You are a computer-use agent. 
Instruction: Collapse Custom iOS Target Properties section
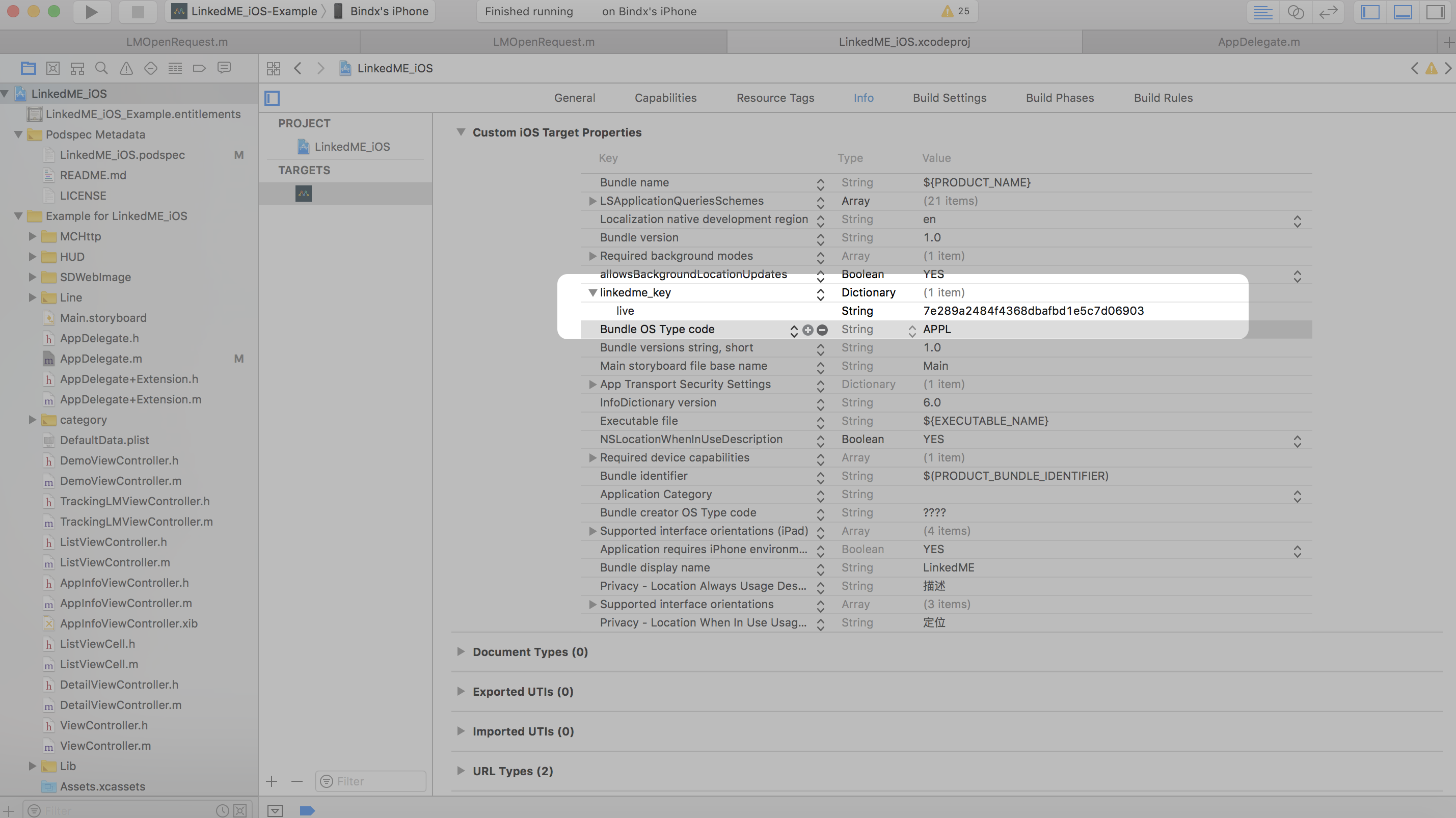coord(461,132)
